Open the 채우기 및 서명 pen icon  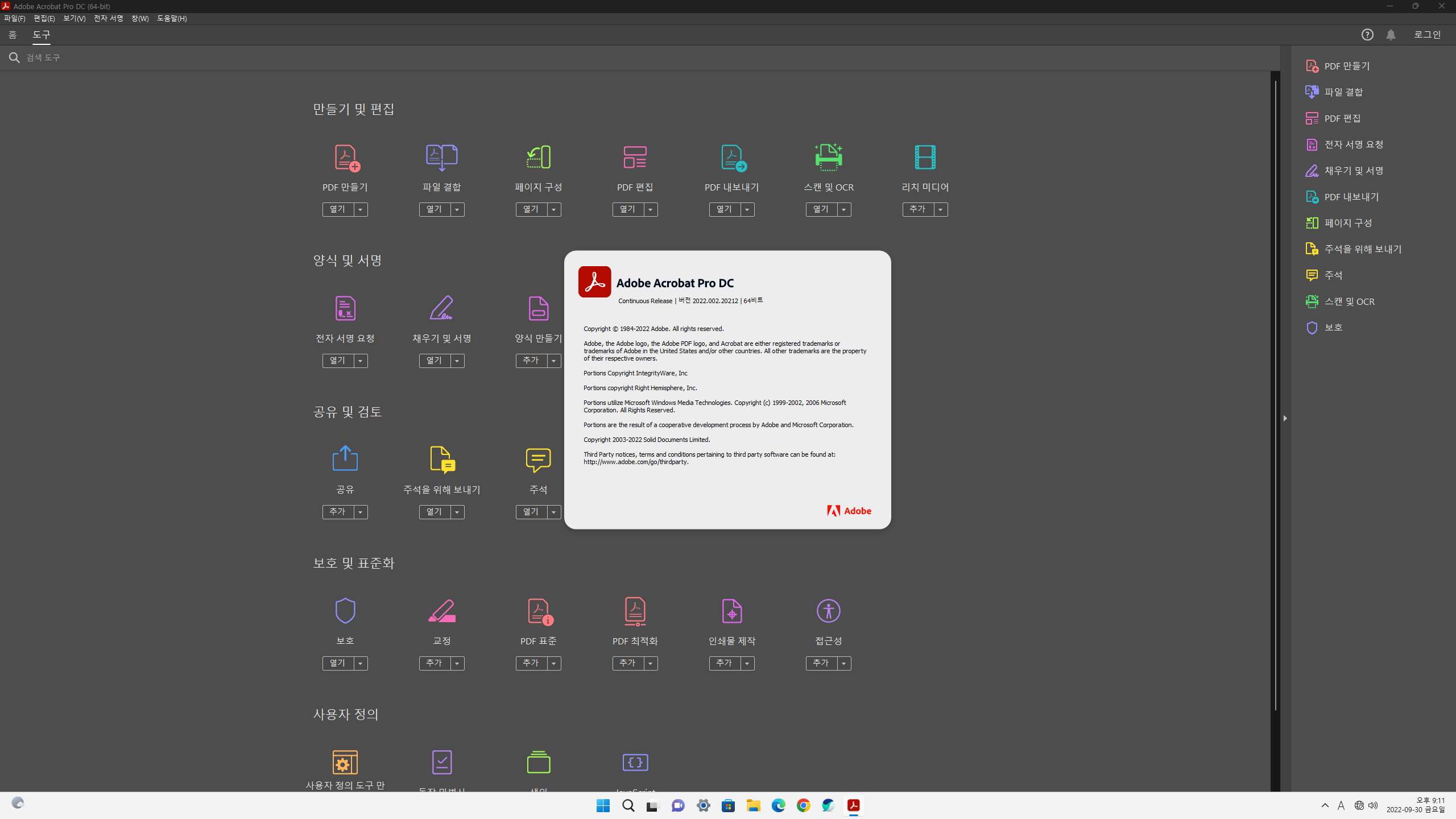(x=442, y=308)
